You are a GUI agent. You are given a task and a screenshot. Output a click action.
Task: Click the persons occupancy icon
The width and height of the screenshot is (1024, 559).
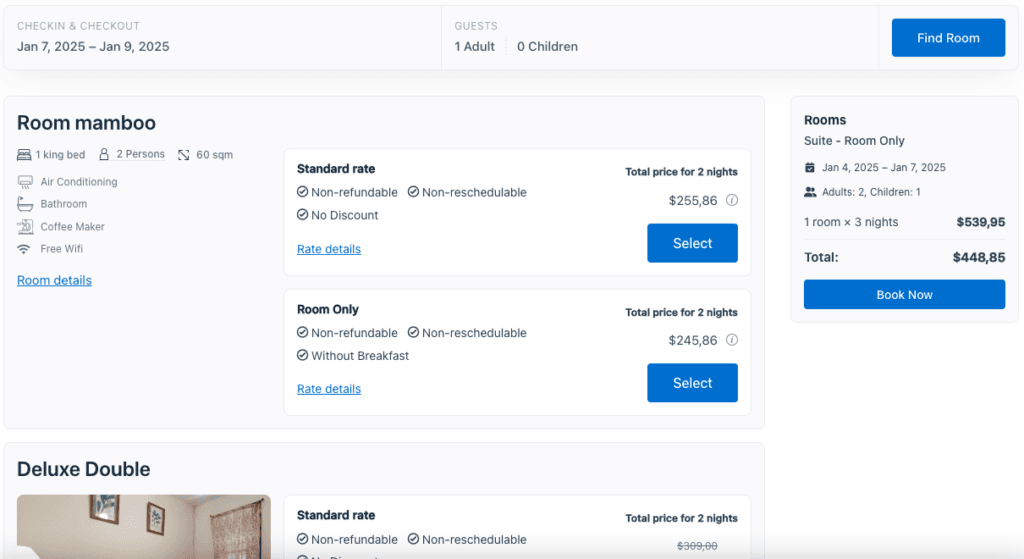(x=104, y=155)
